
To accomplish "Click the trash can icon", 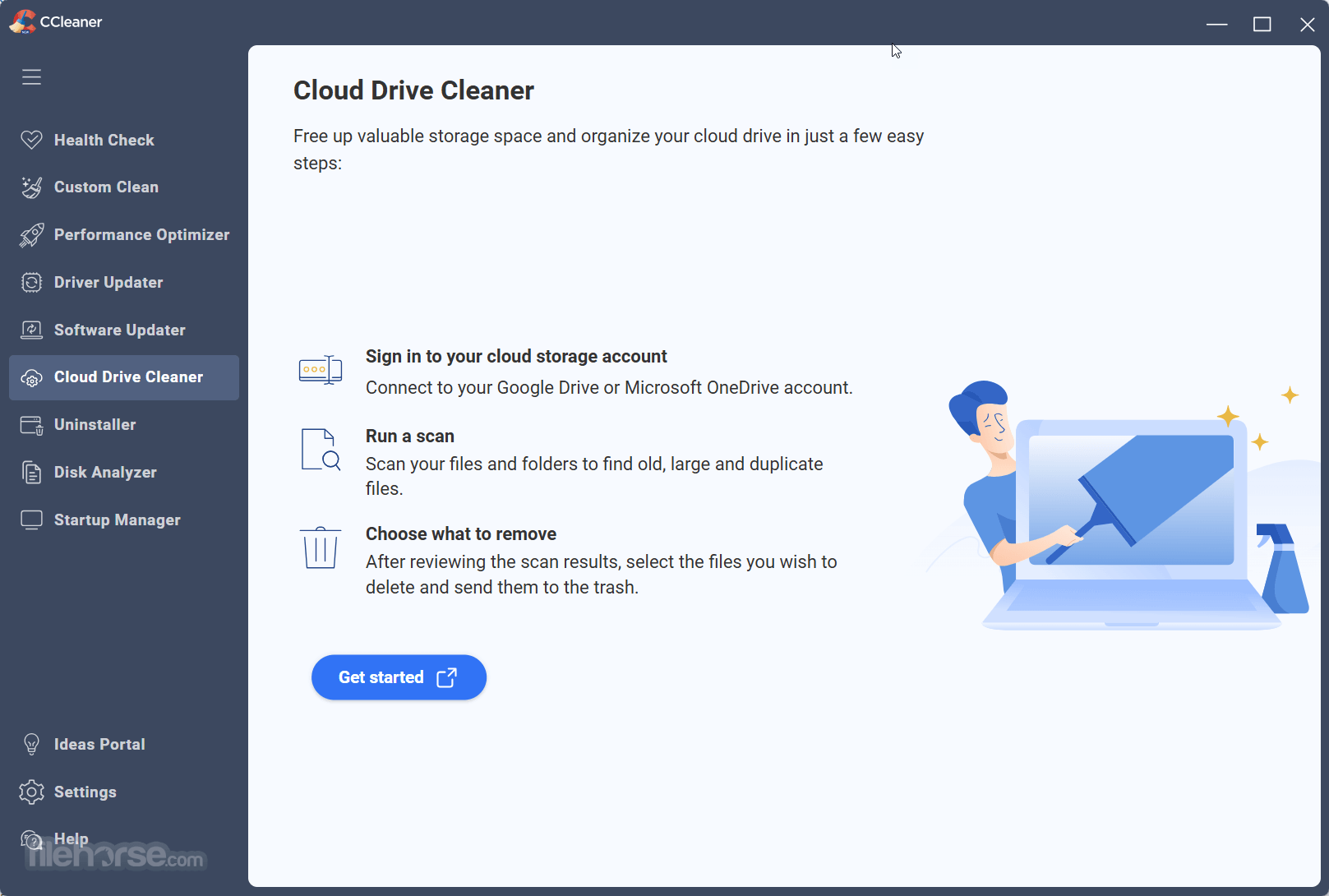I will pos(321,547).
